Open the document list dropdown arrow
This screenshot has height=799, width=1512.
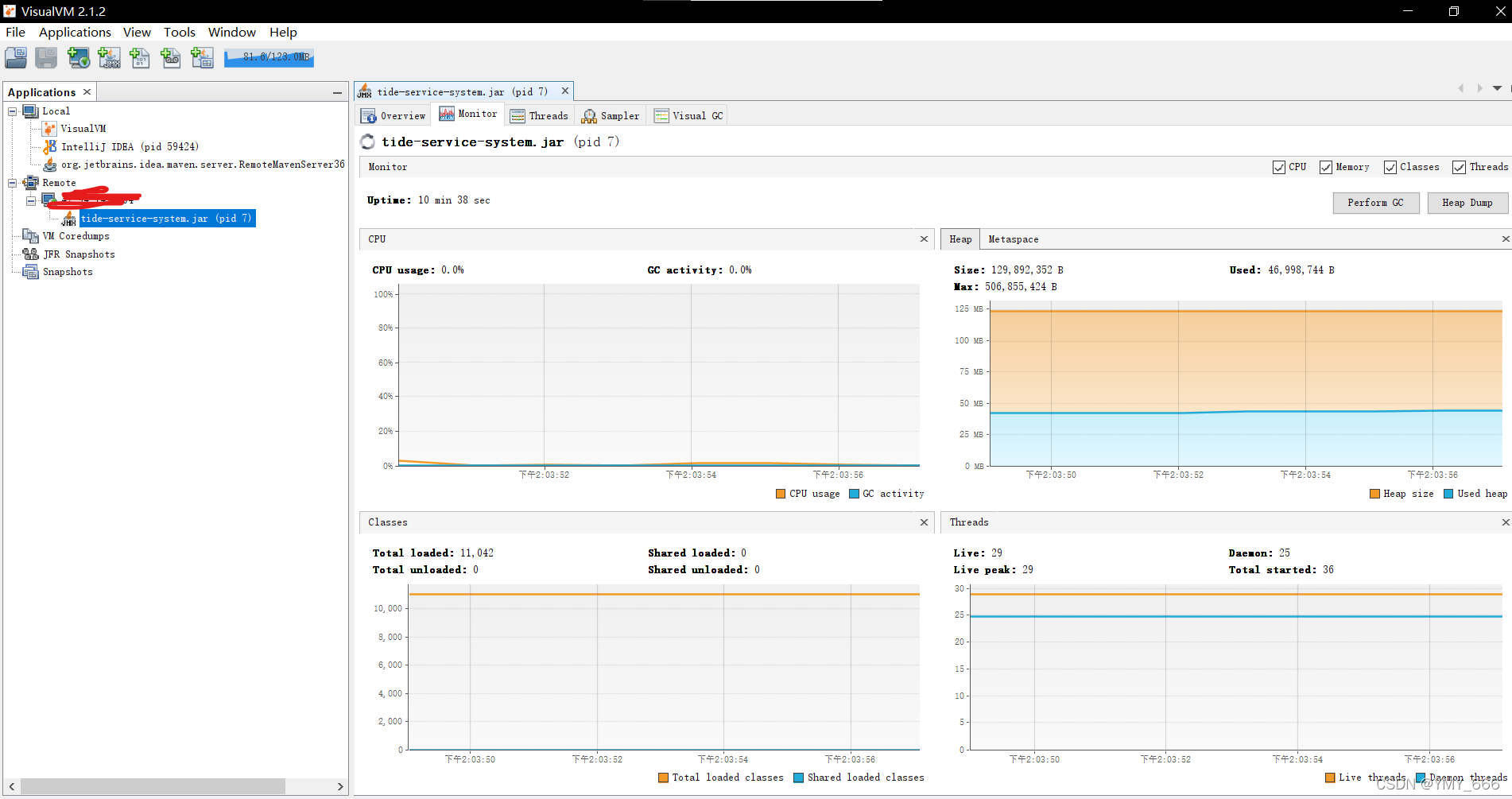(1497, 88)
